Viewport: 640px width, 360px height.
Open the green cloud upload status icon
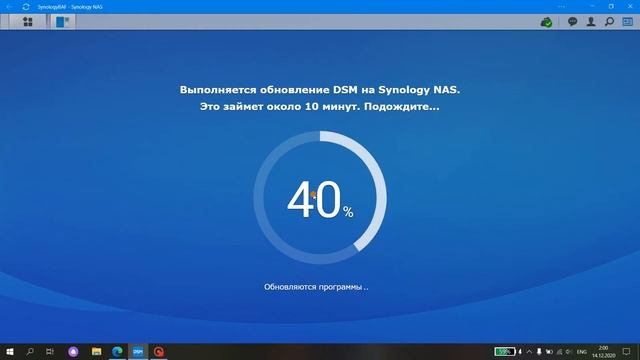(x=546, y=22)
